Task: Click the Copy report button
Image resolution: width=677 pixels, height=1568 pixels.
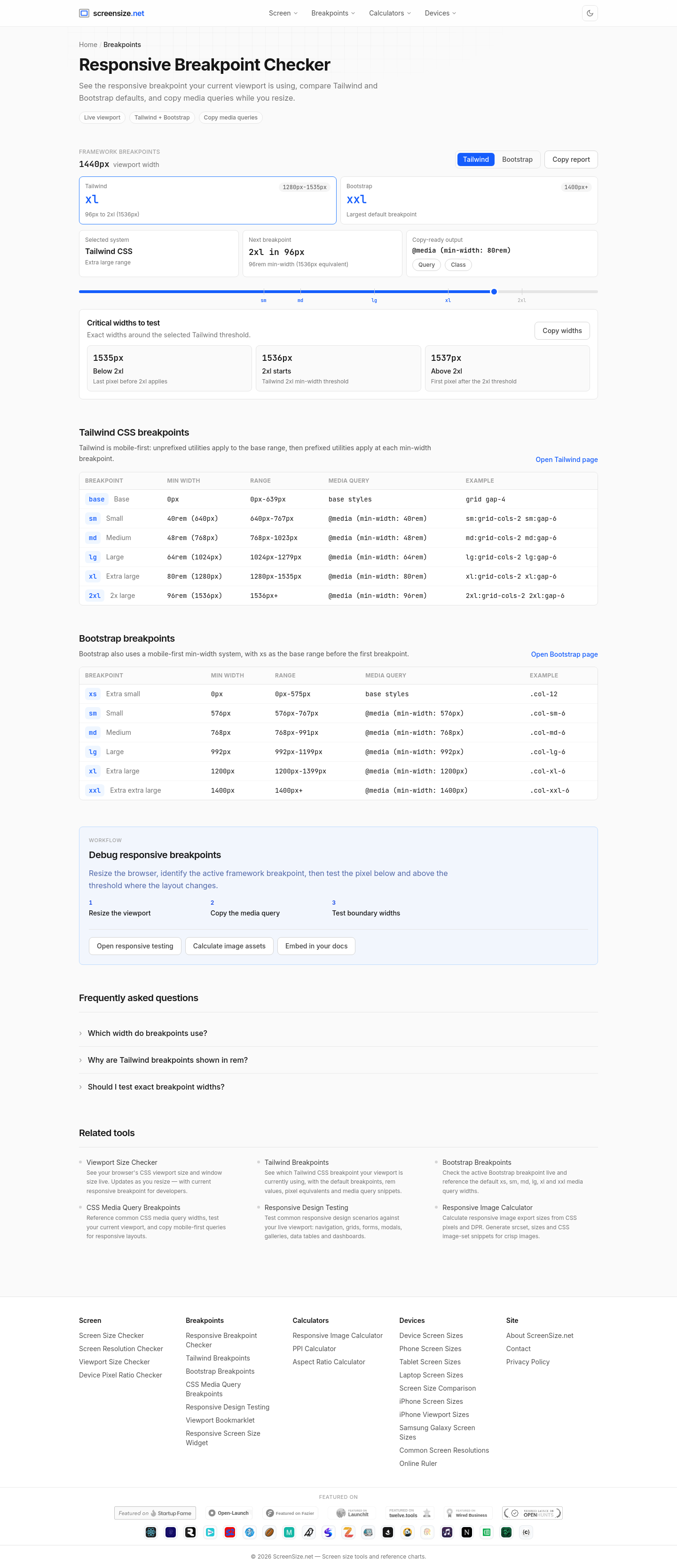Action: (571, 159)
